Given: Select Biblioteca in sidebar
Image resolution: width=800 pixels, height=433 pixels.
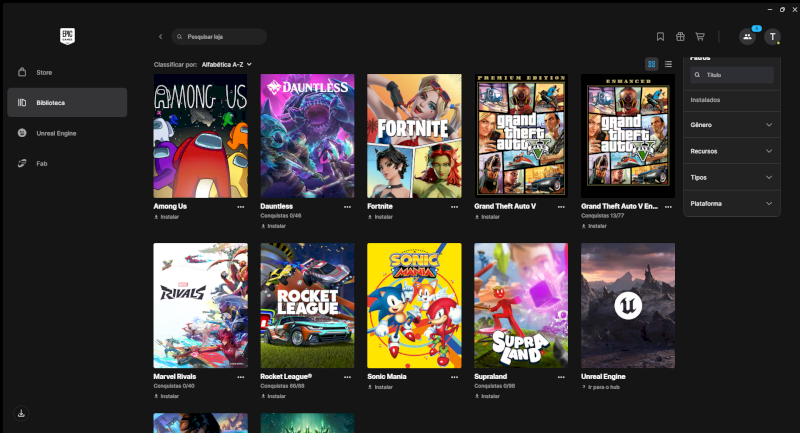Looking at the screenshot, I should click(x=67, y=103).
